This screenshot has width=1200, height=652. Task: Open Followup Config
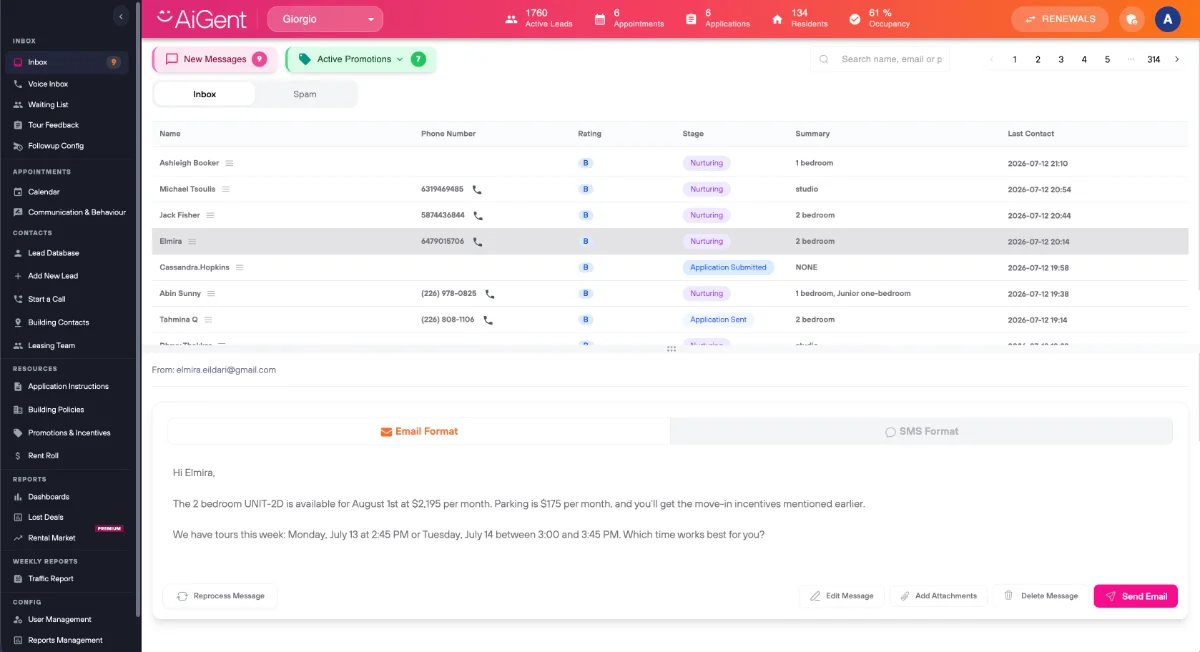pyautogui.click(x=56, y=146)
